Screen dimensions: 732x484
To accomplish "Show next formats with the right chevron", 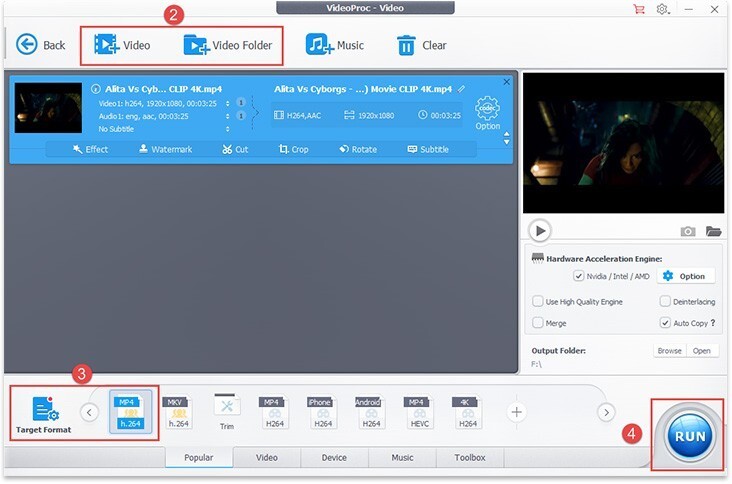I will (x=606, y=412).
